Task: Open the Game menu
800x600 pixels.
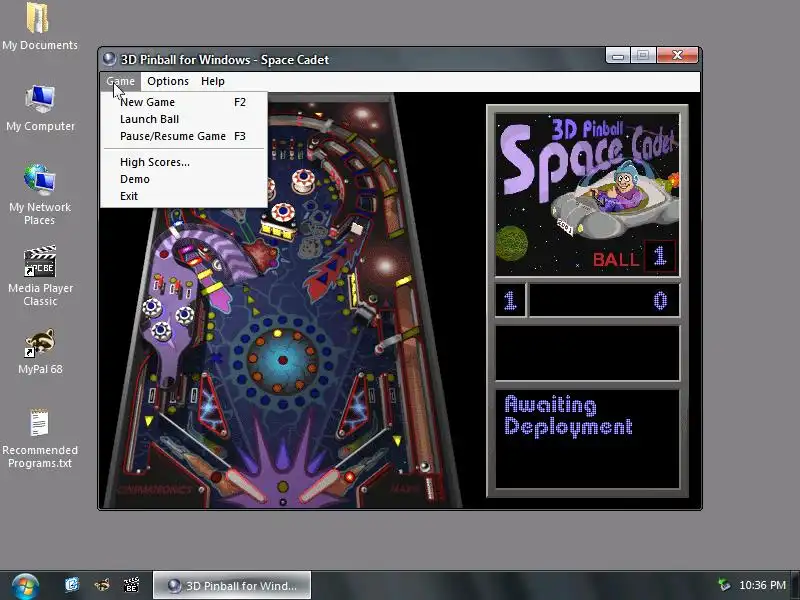Action: pos(120,81)
